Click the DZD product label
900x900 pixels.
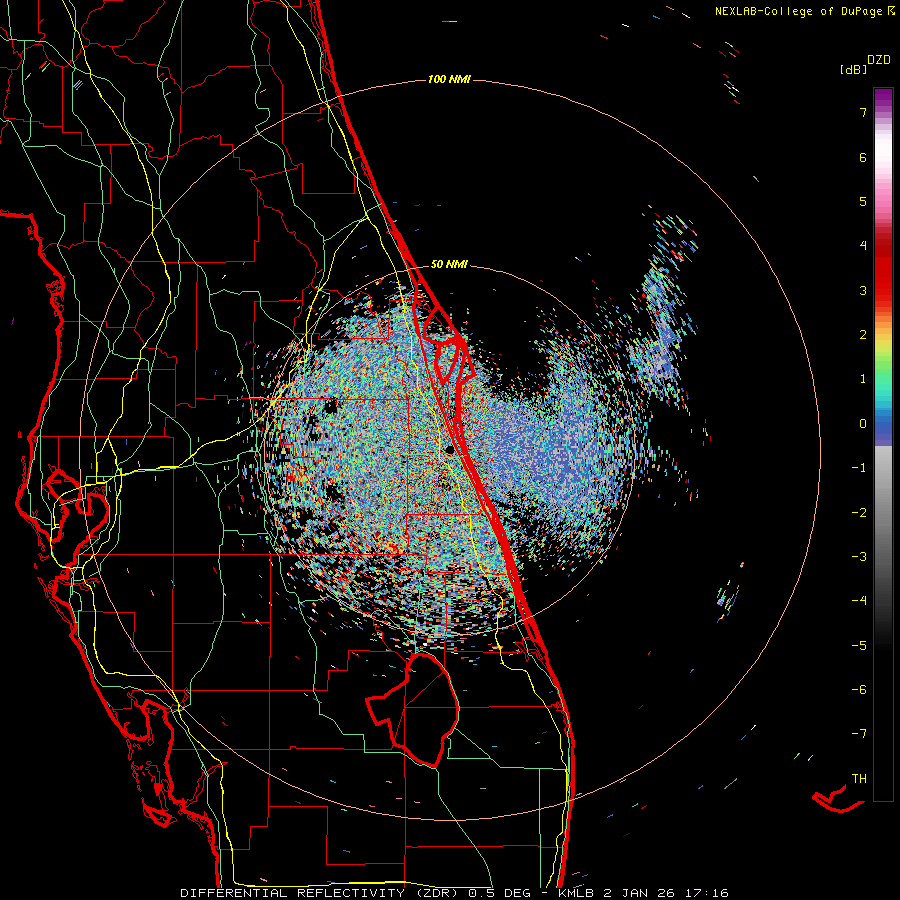(x=879, y=60)
